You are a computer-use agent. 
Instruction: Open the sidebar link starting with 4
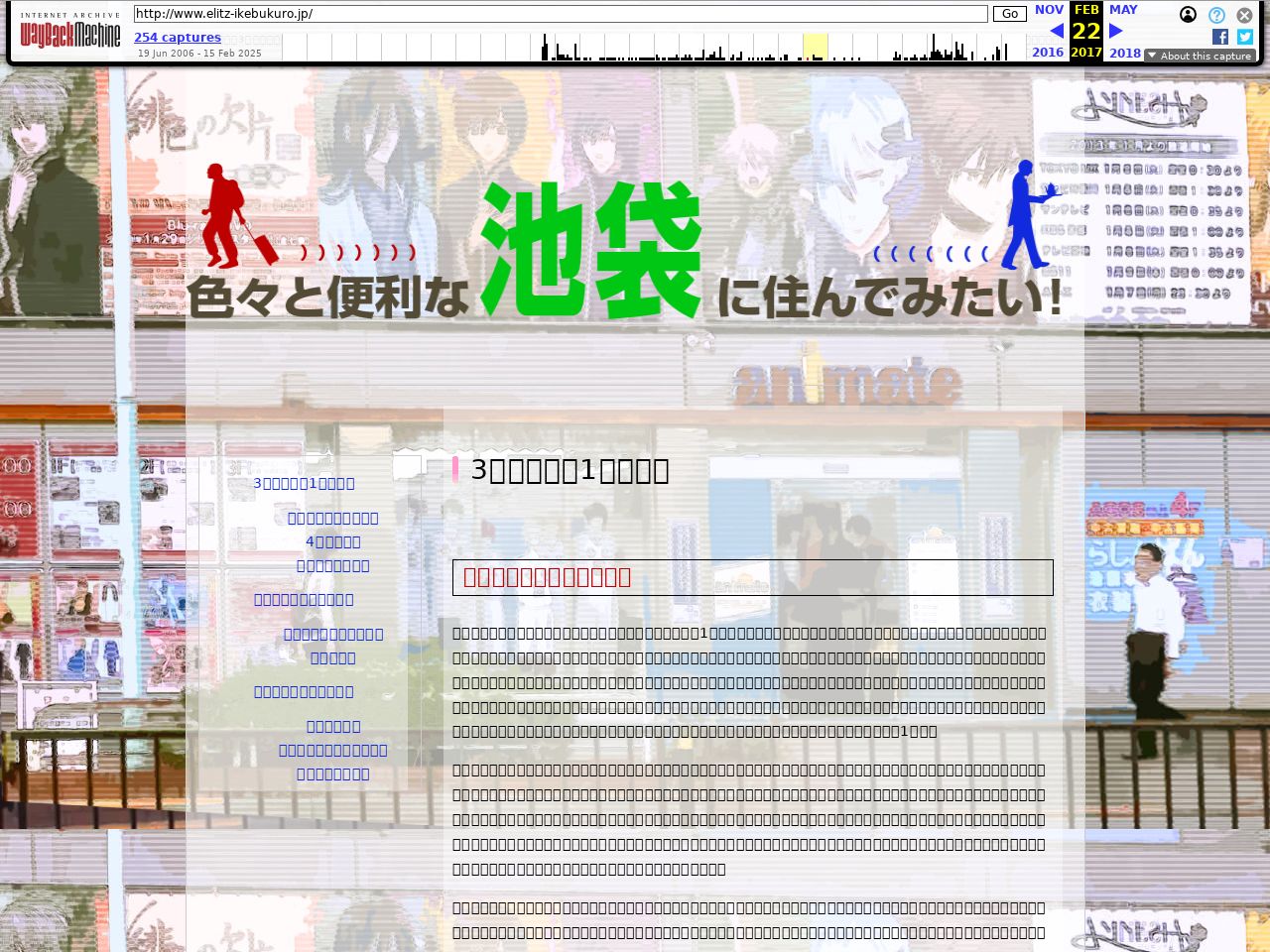(x=332, y=542)
